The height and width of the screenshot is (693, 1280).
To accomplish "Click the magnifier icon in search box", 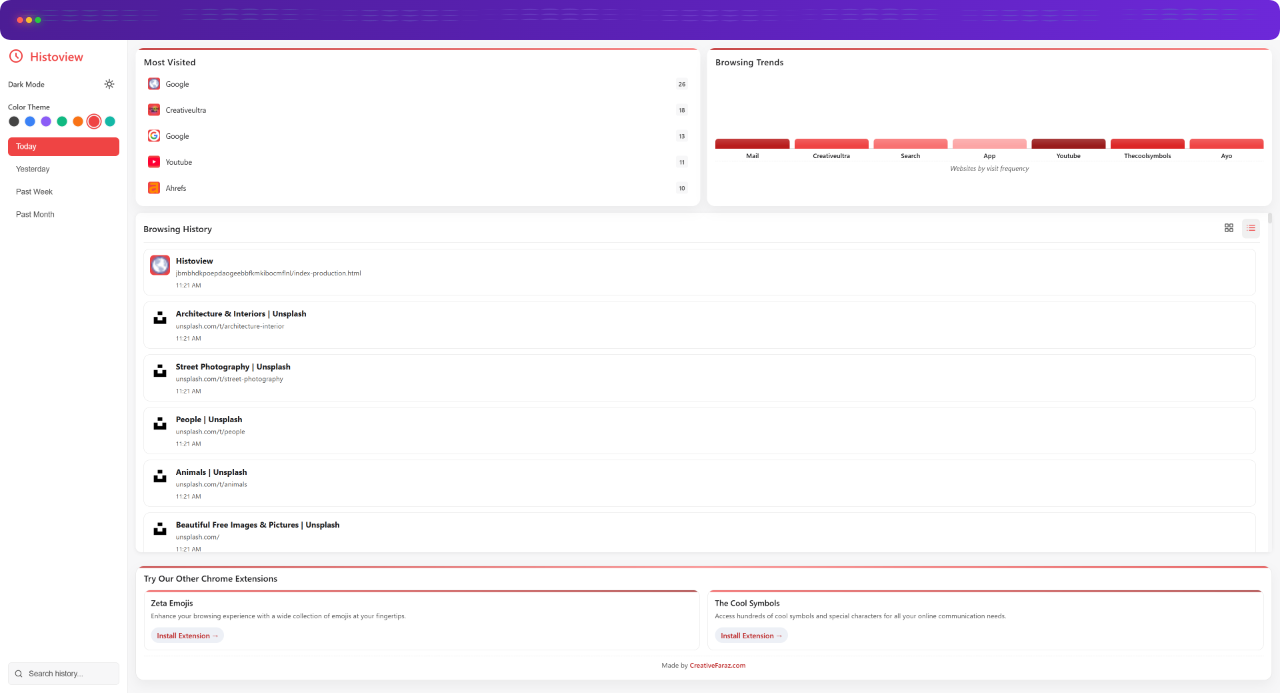I will (x=19, y=673).
